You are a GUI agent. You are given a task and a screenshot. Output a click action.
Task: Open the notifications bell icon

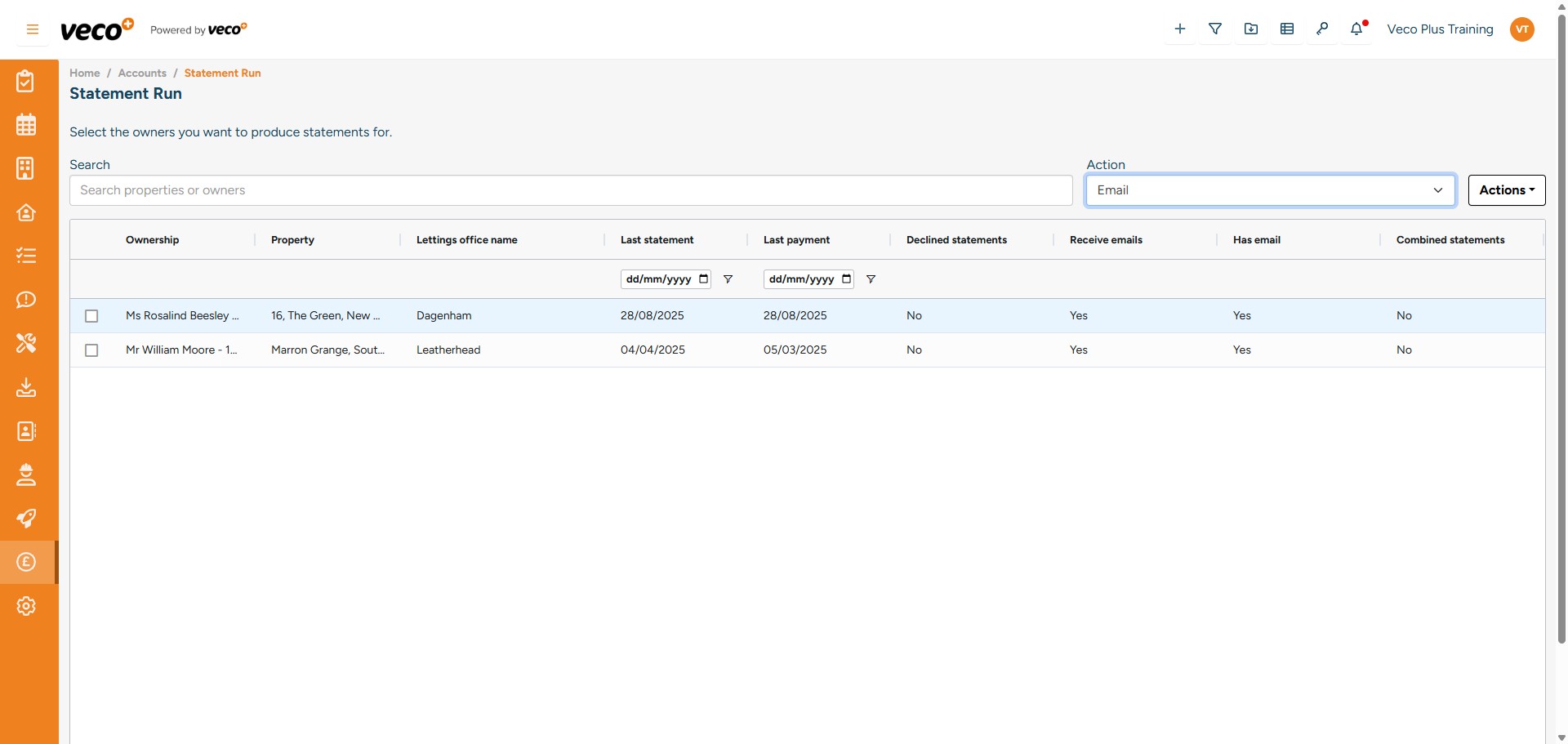pos(1356,29)
